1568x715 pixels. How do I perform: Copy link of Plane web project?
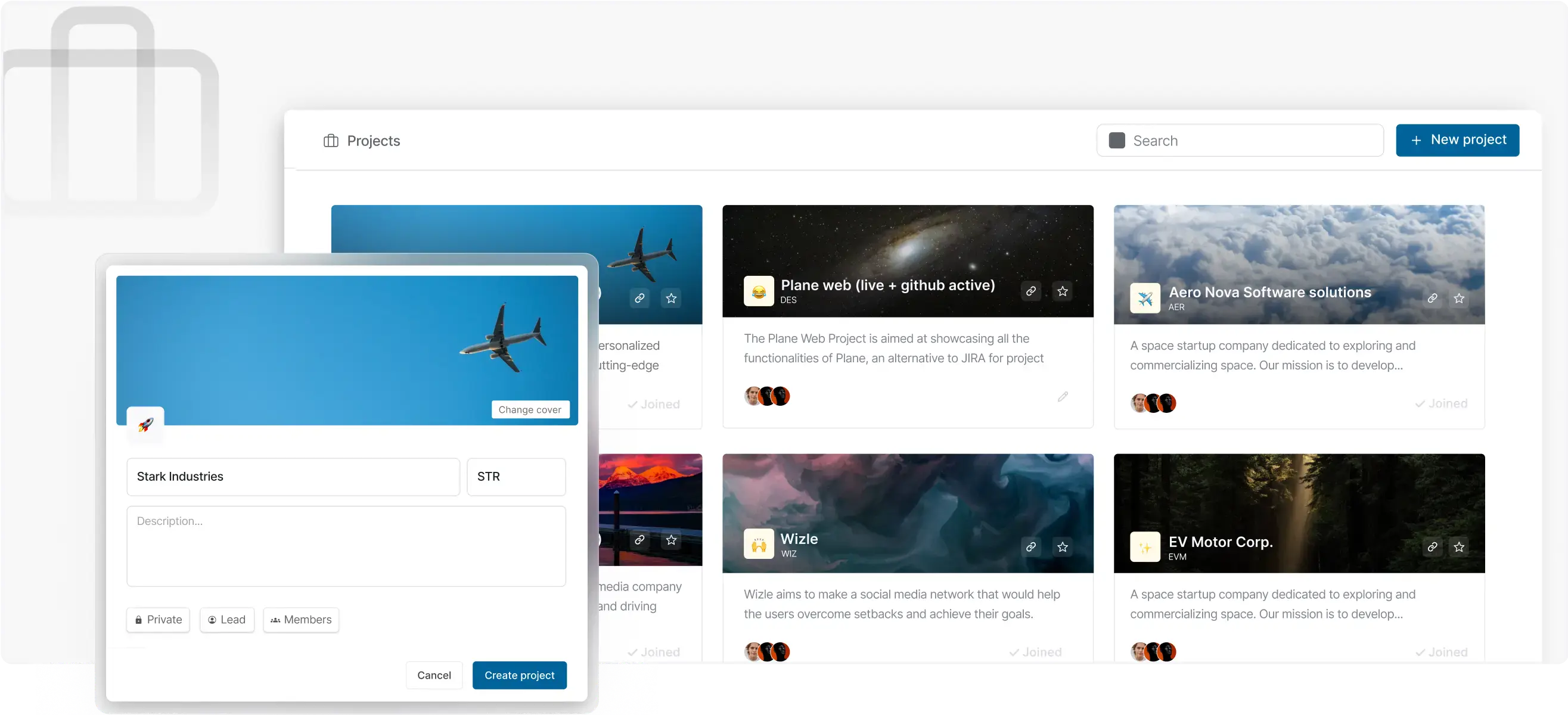click(1030, 291)
